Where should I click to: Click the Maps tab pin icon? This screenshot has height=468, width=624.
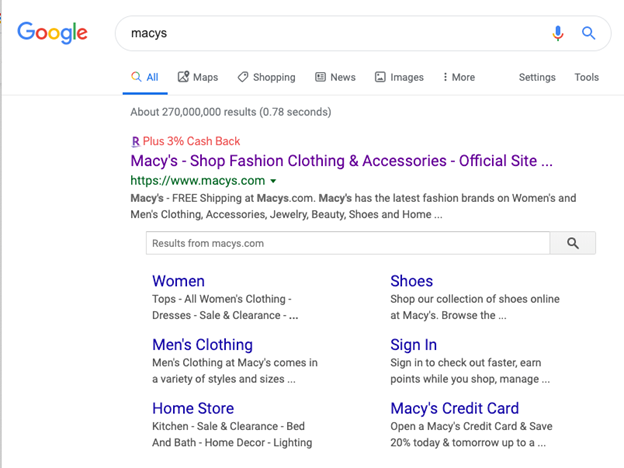tap(183, 77)
